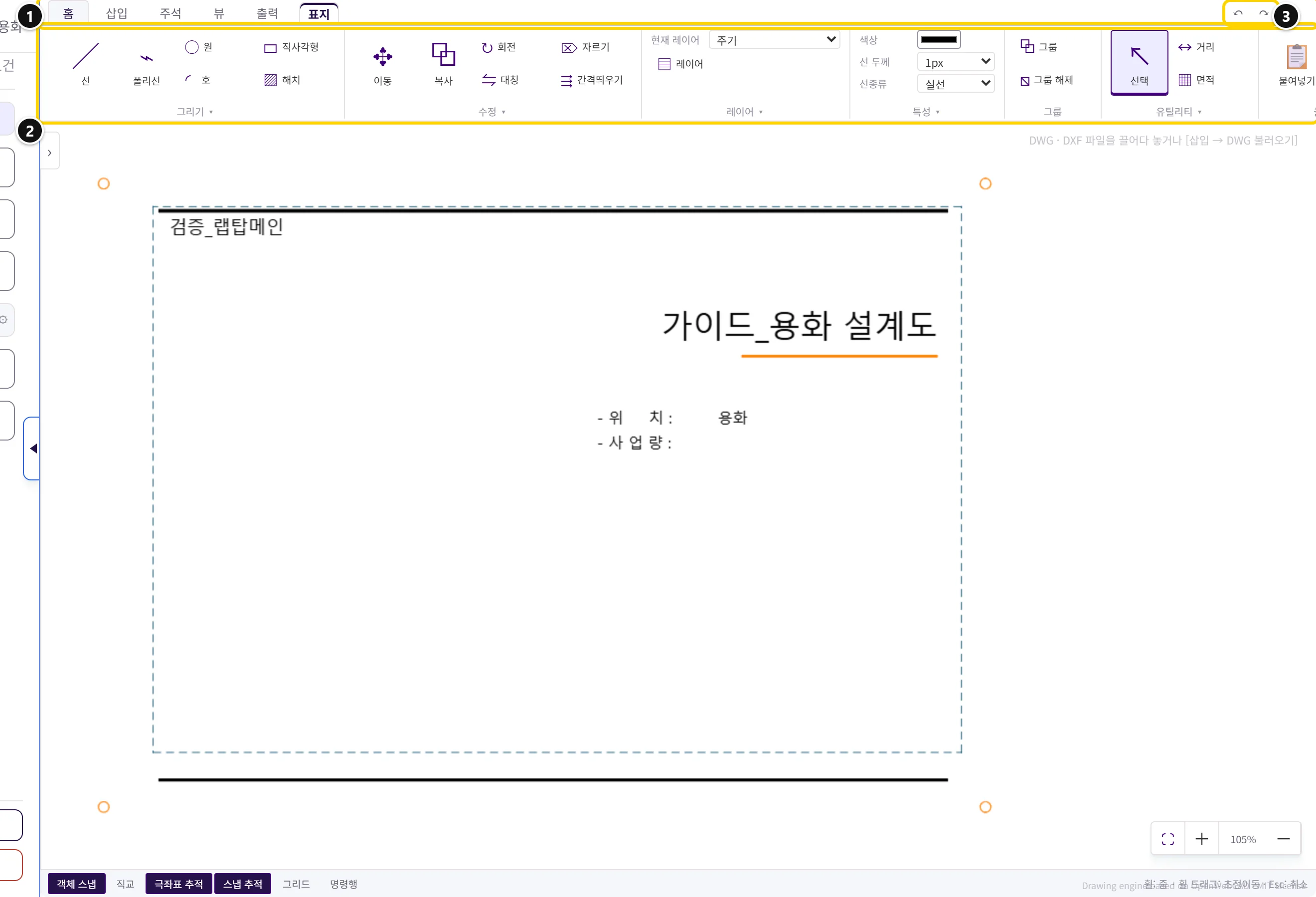Redo the last action

coord(1263,13)
